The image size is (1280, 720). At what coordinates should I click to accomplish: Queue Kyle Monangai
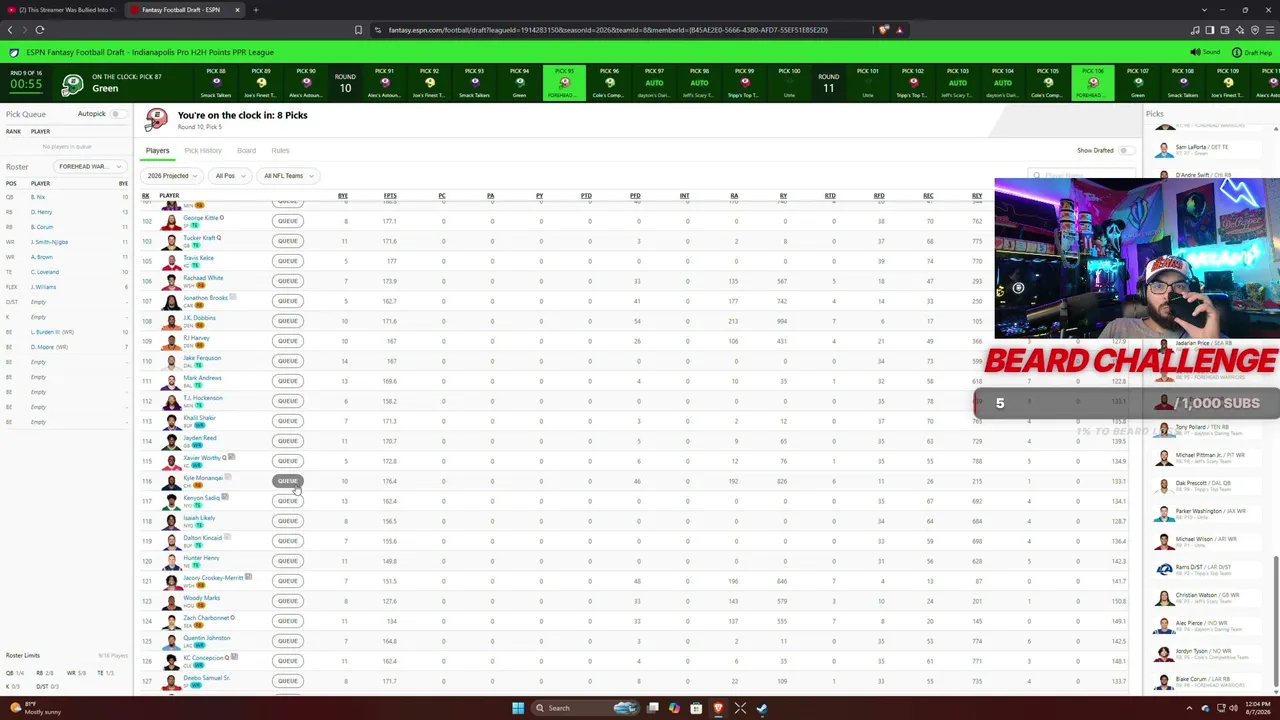point(287,481)
